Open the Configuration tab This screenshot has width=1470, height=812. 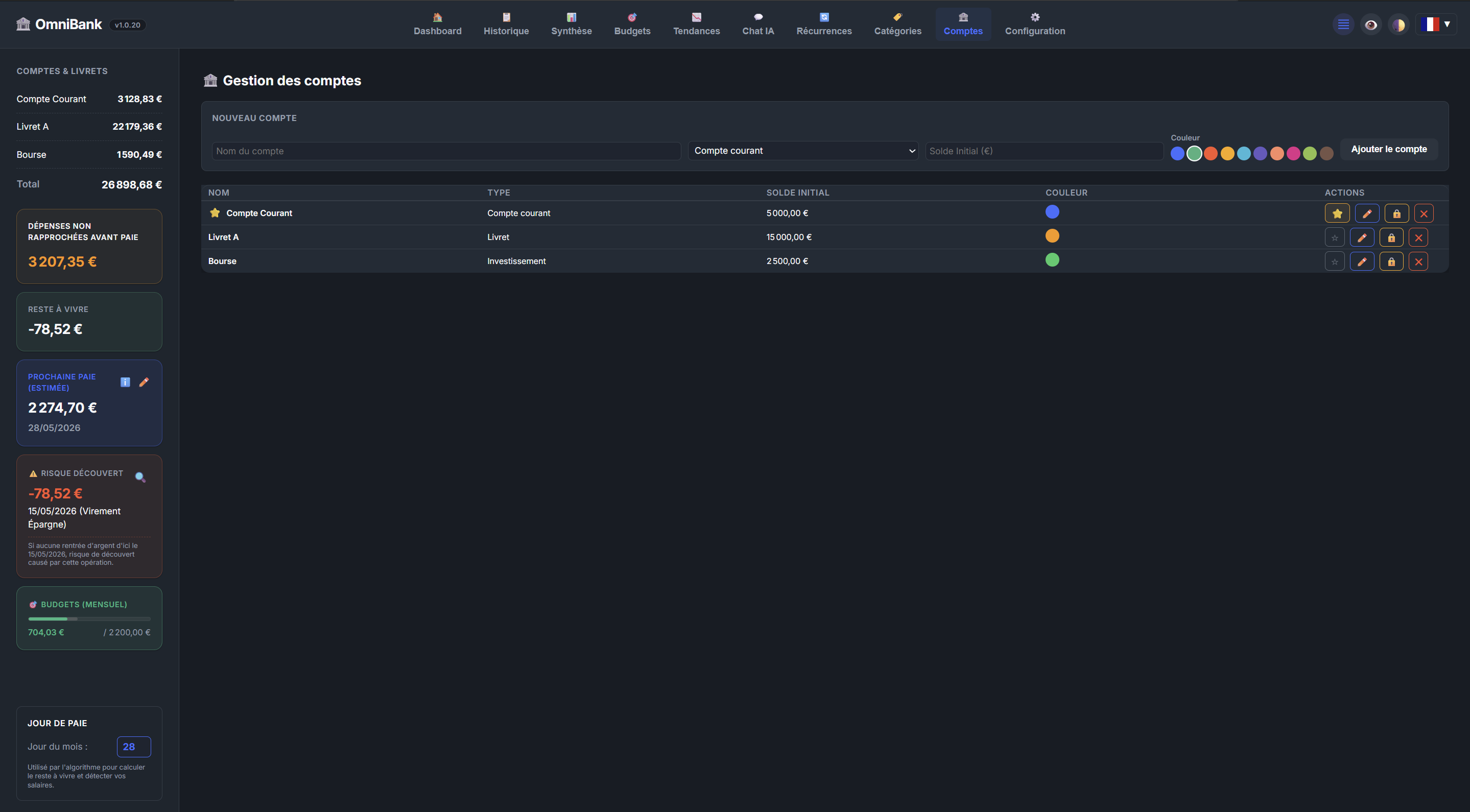tap(1035, 25)
